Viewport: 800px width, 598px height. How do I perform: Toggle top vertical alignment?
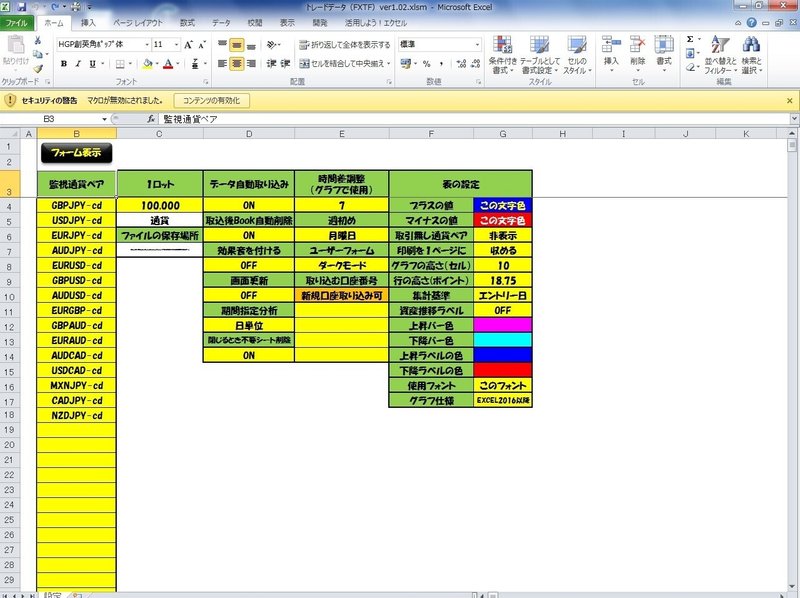(222, 45)
